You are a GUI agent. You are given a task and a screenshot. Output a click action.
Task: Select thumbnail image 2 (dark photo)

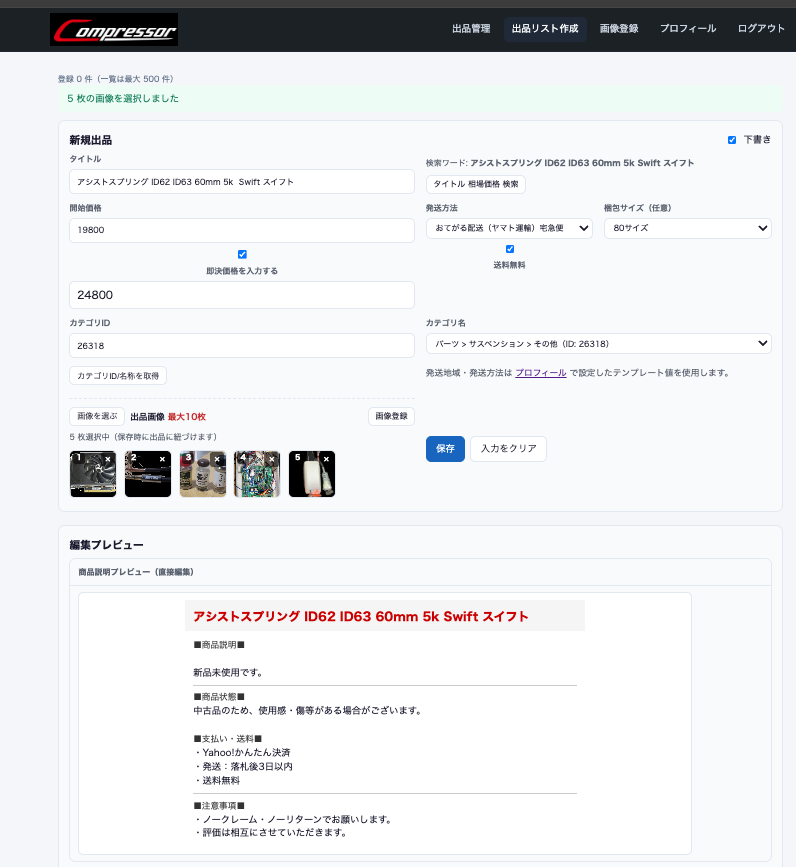[x=148, y=474]
